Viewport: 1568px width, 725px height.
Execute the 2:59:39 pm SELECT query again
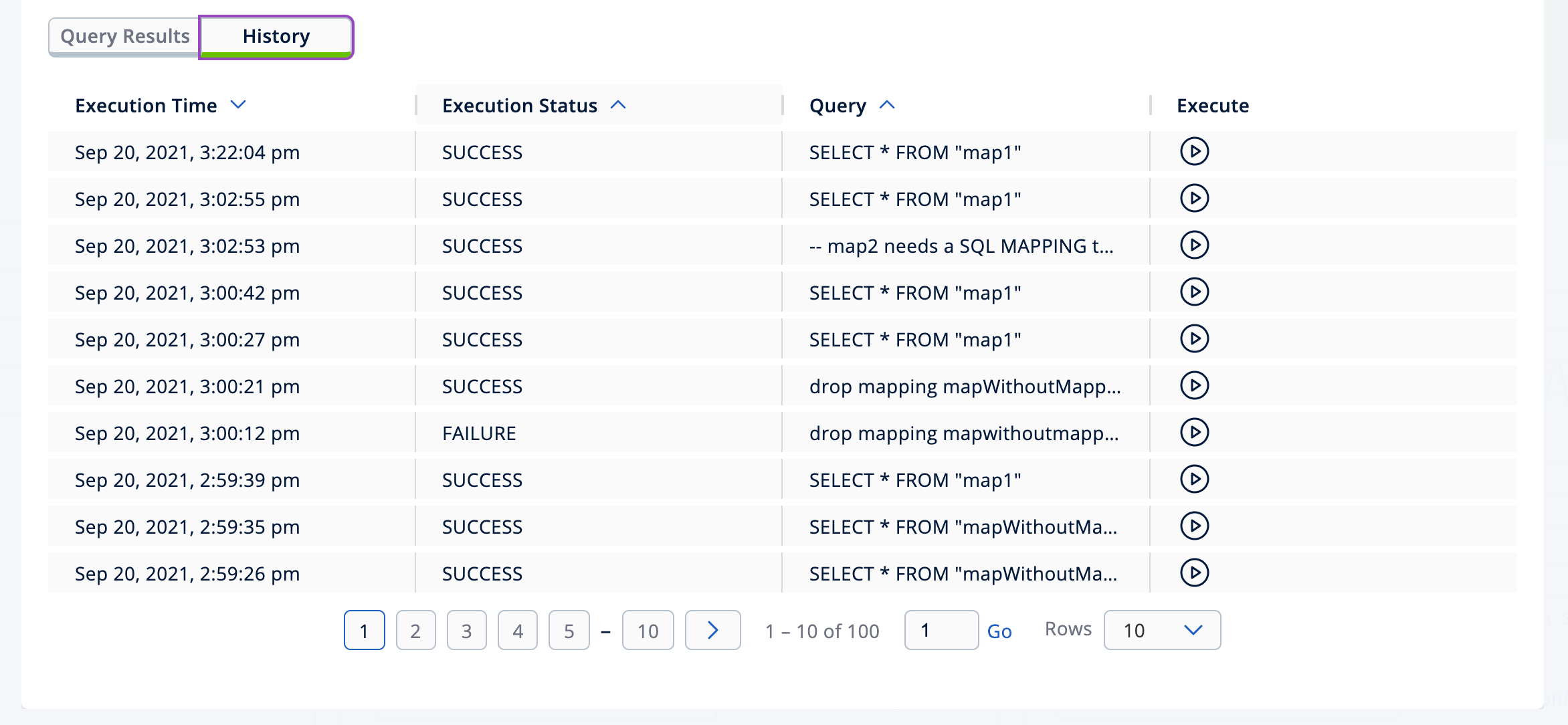(x=1195, y=479)
